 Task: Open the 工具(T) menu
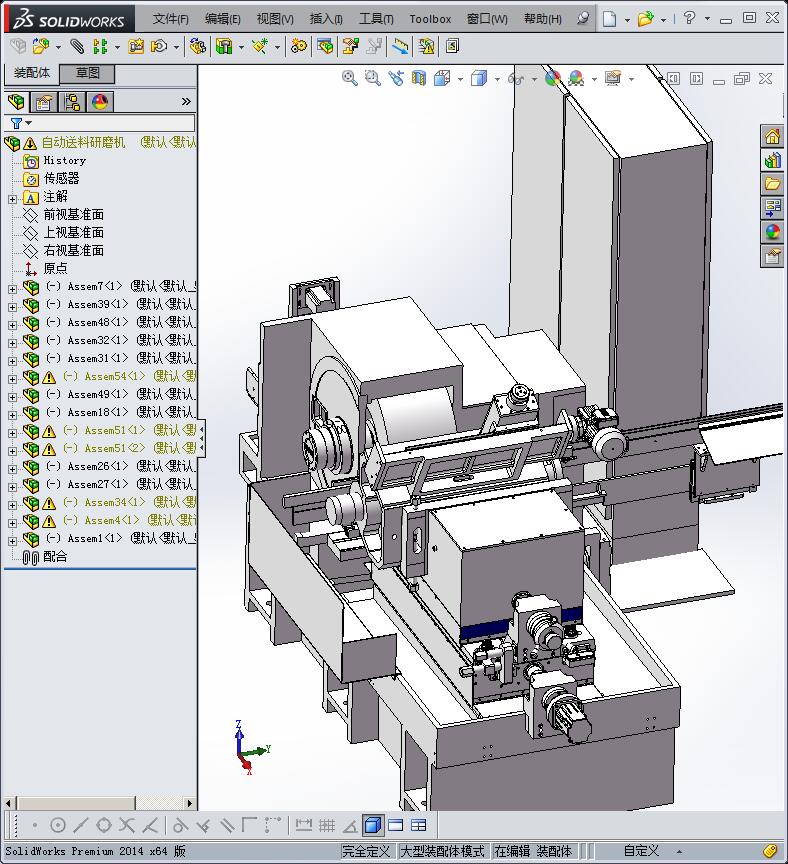tap(376, 19)
